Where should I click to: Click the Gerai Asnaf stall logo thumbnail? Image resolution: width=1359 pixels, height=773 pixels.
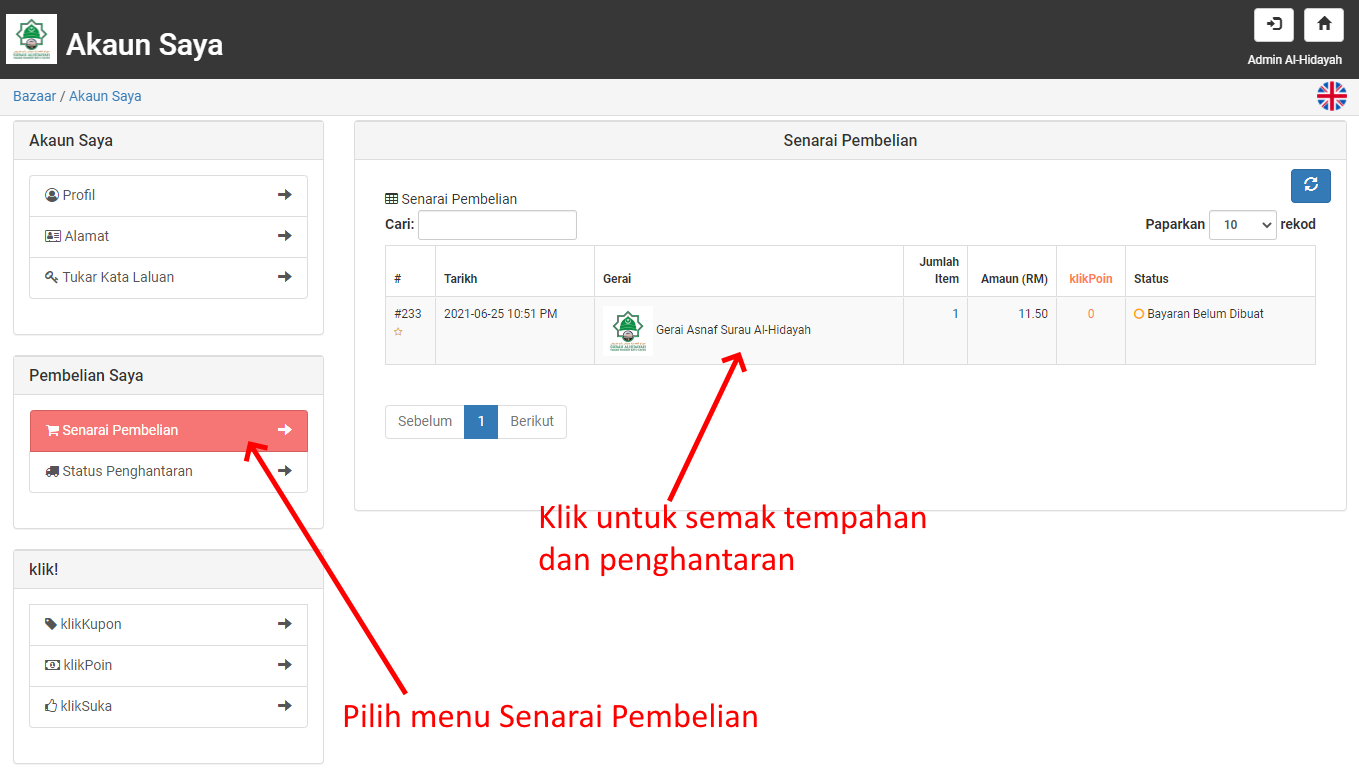[628, 330]
